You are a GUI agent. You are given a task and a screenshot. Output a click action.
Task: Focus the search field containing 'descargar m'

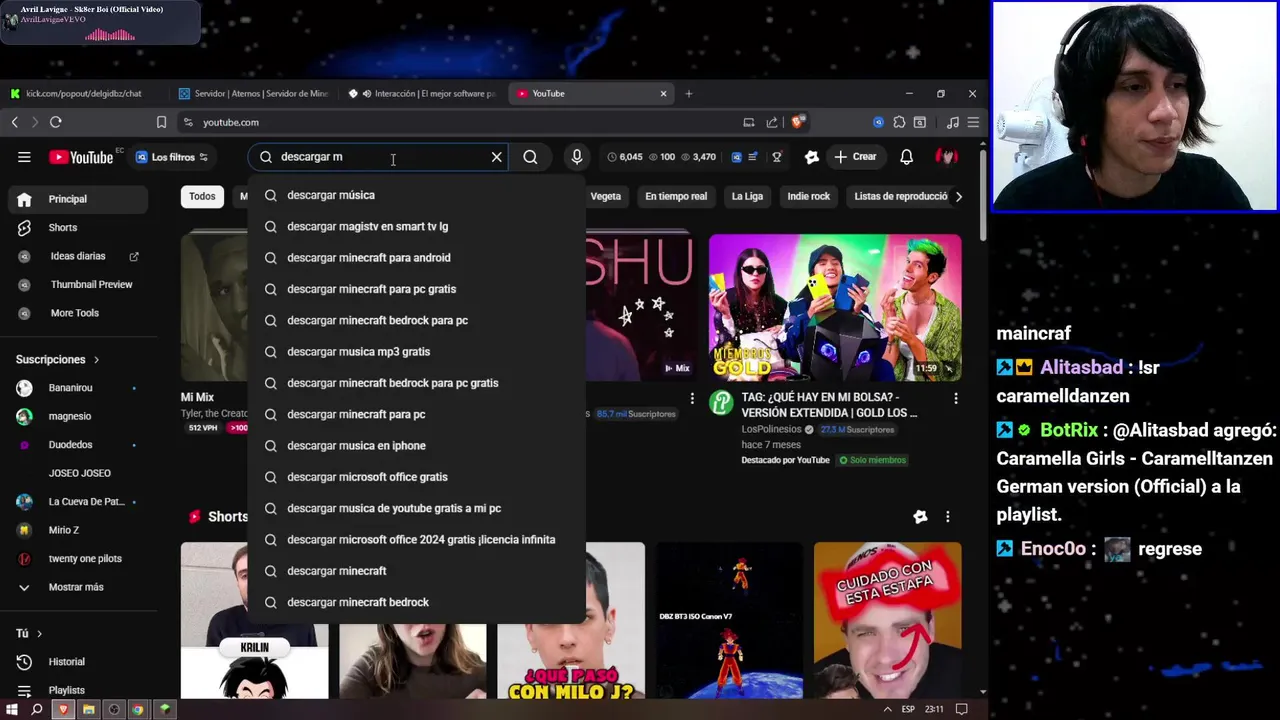[x=380, y=157]
